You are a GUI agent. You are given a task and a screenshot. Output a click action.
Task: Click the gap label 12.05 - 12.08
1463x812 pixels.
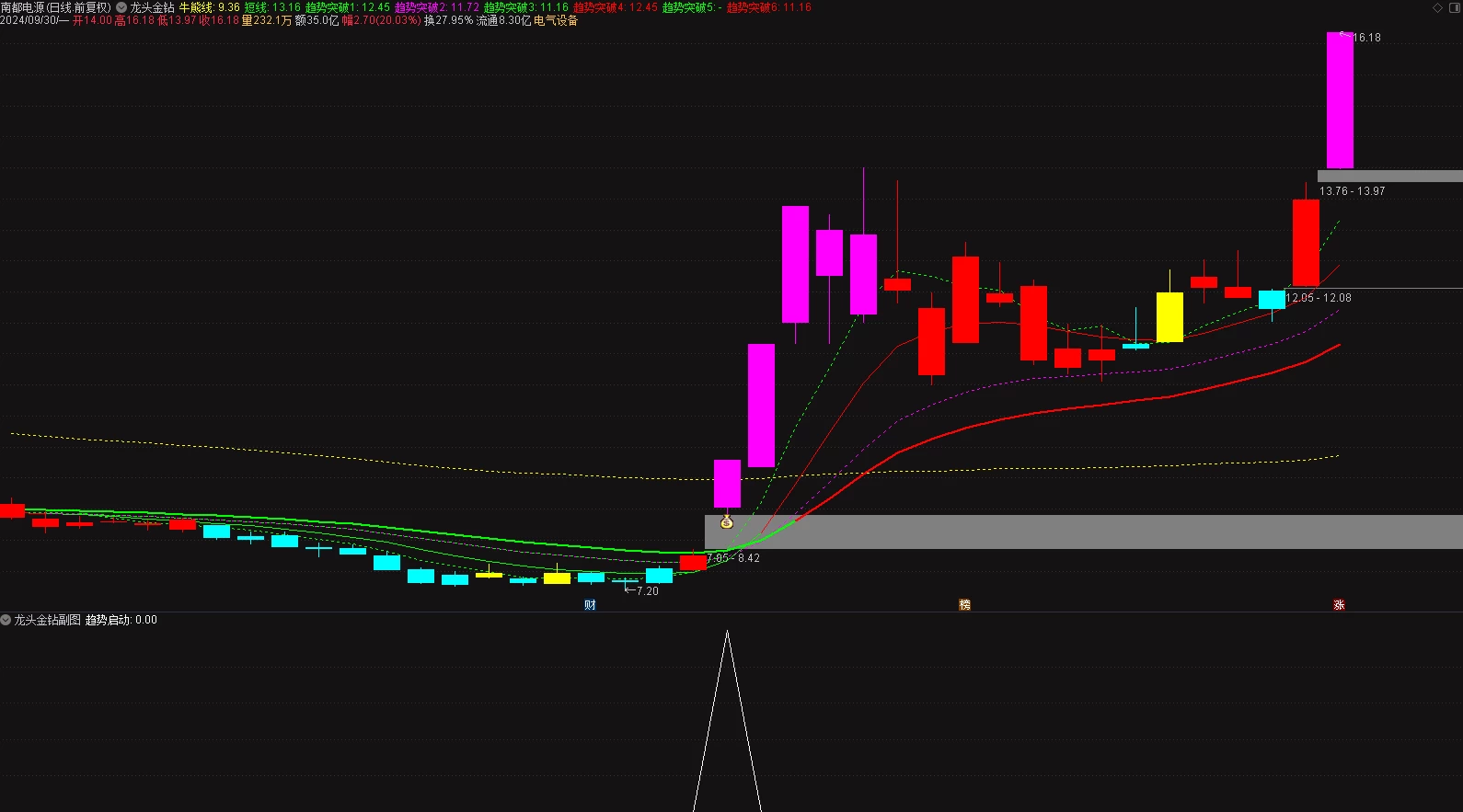click(x=1319, y=298)
